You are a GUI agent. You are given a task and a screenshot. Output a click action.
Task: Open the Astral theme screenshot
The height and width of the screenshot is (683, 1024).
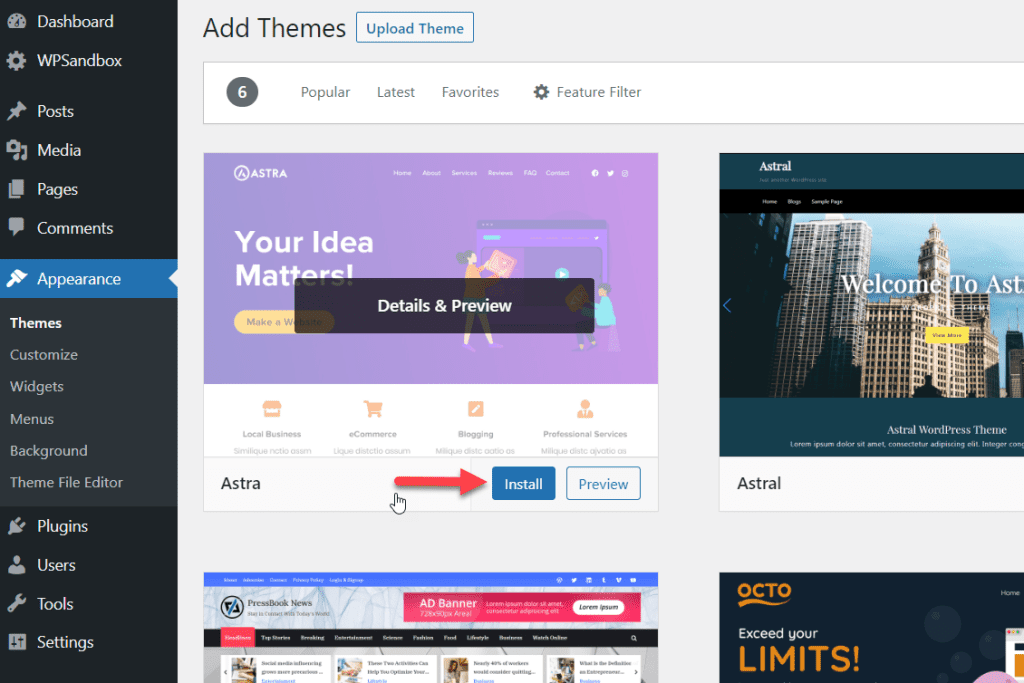click(872, 305)
